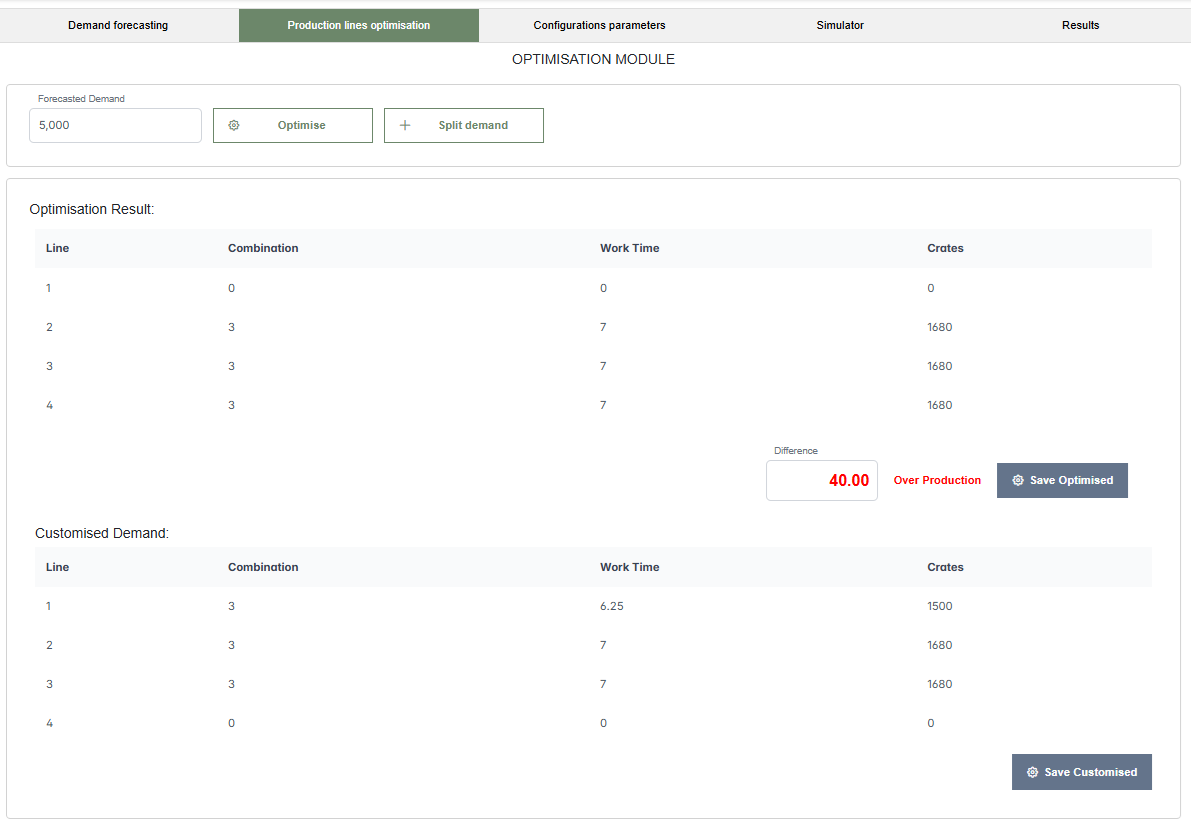Click gear icon in Save Optimised button

[x=1018, y=481]
